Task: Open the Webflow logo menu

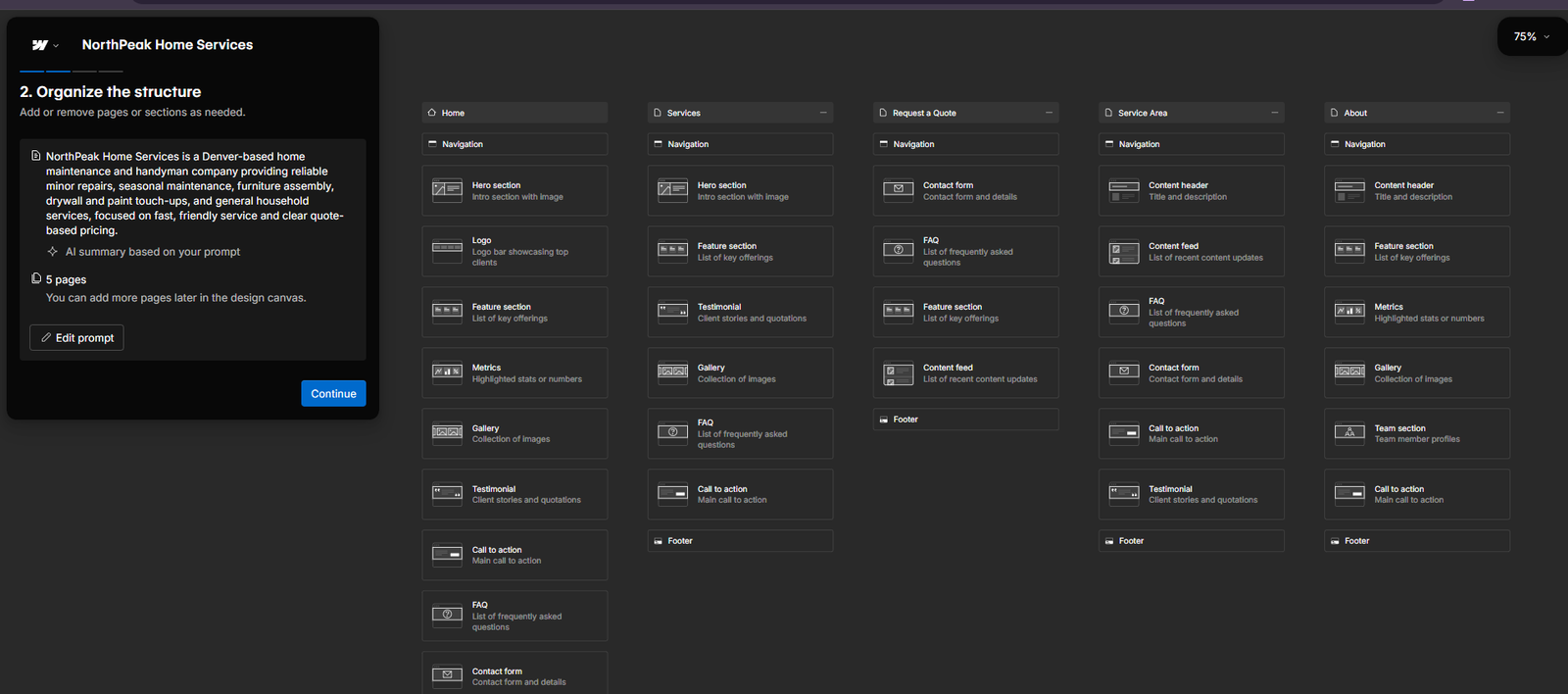Action: (x=45, y=45)
